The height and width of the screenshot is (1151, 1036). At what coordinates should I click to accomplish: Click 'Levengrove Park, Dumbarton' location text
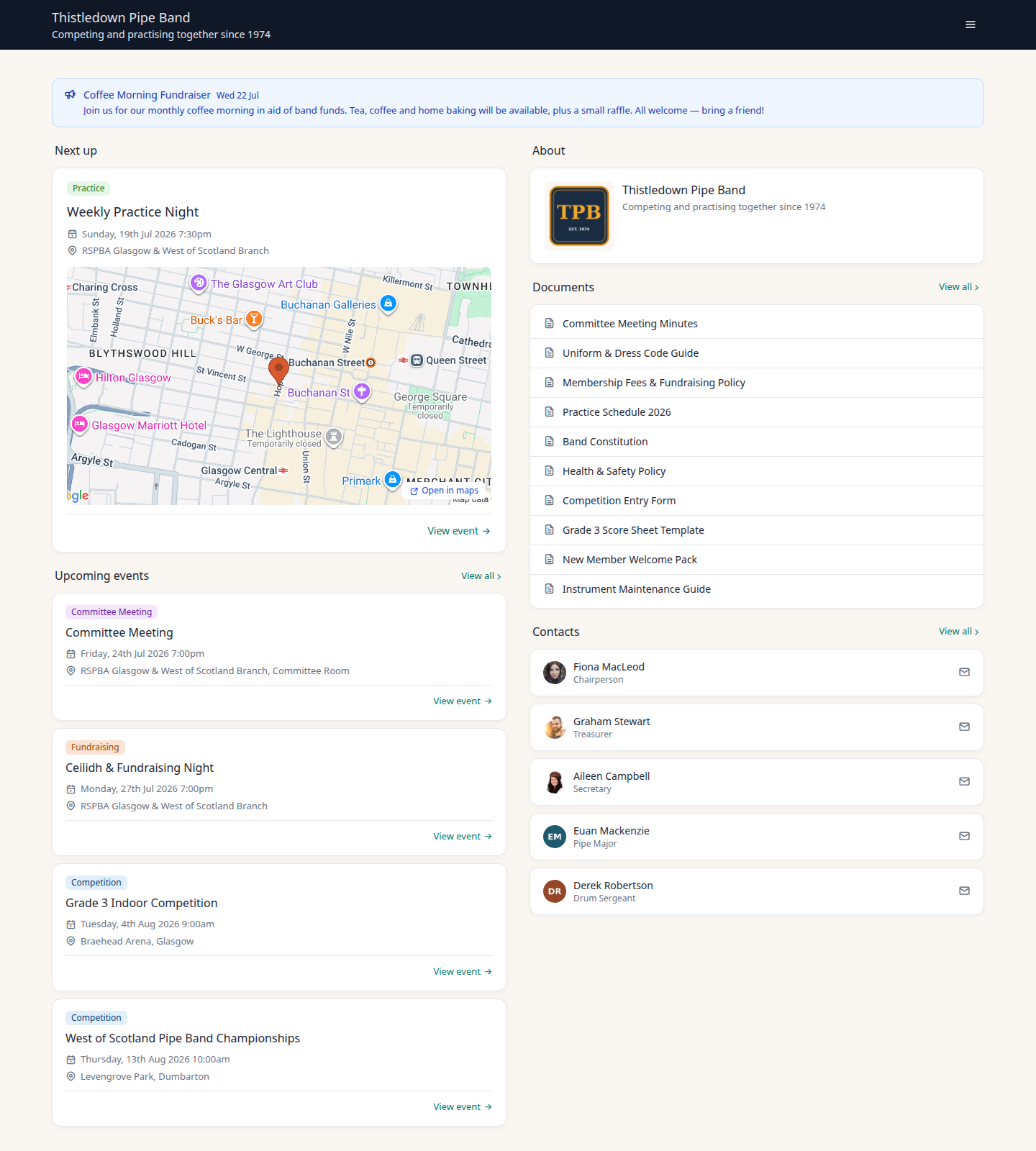145,1077
